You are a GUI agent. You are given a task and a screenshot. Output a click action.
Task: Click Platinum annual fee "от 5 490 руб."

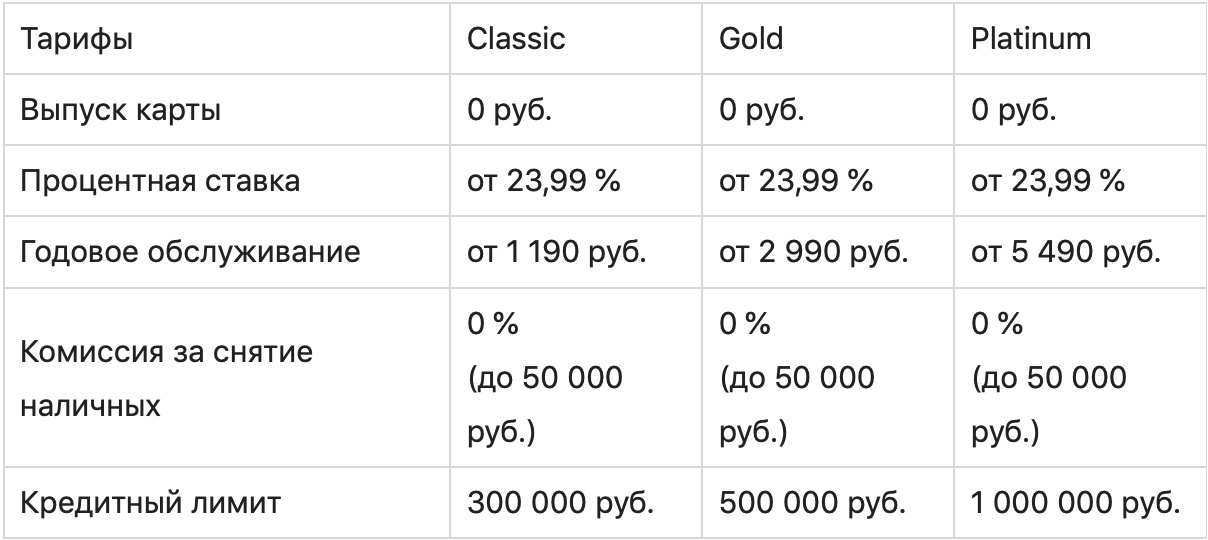coord(1066,252)
